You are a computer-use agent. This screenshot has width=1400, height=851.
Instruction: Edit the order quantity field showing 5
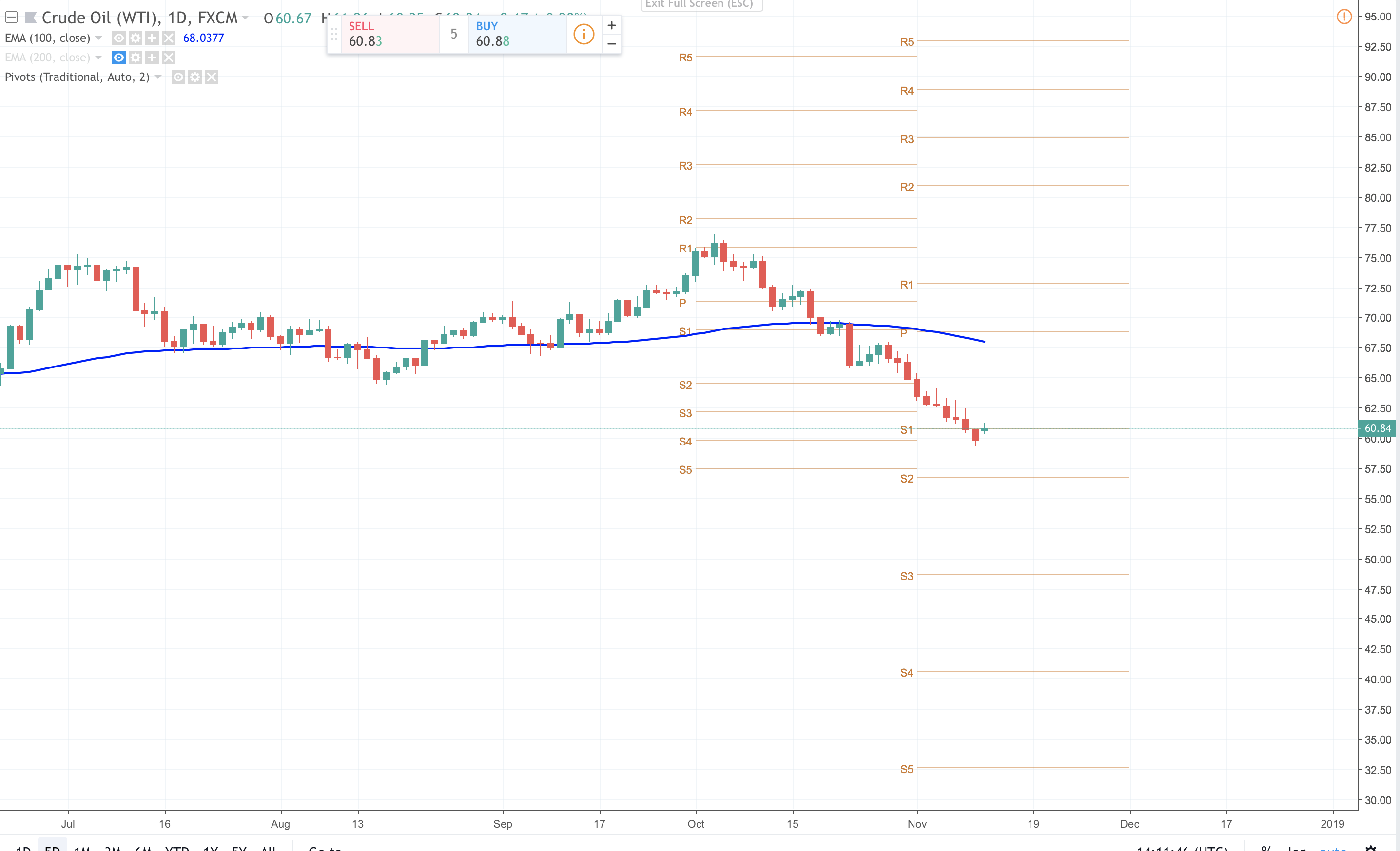(454, 34)
